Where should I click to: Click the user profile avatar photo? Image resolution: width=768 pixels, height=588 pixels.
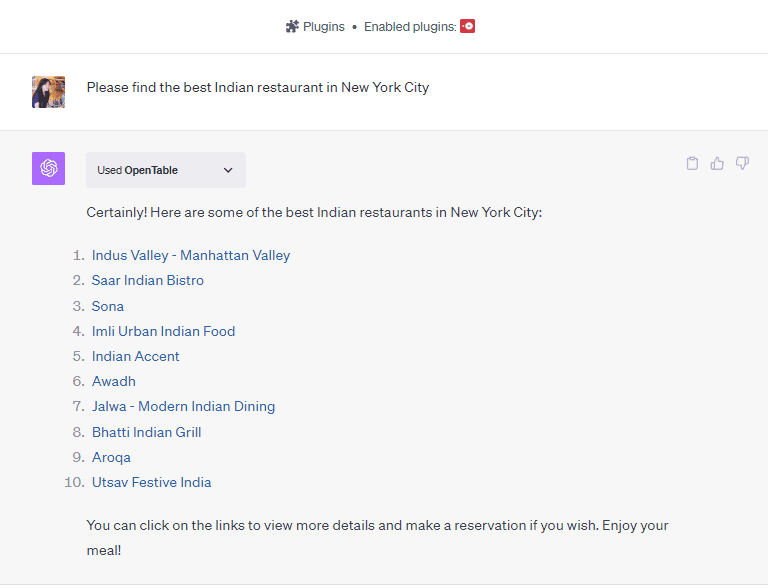48,92
